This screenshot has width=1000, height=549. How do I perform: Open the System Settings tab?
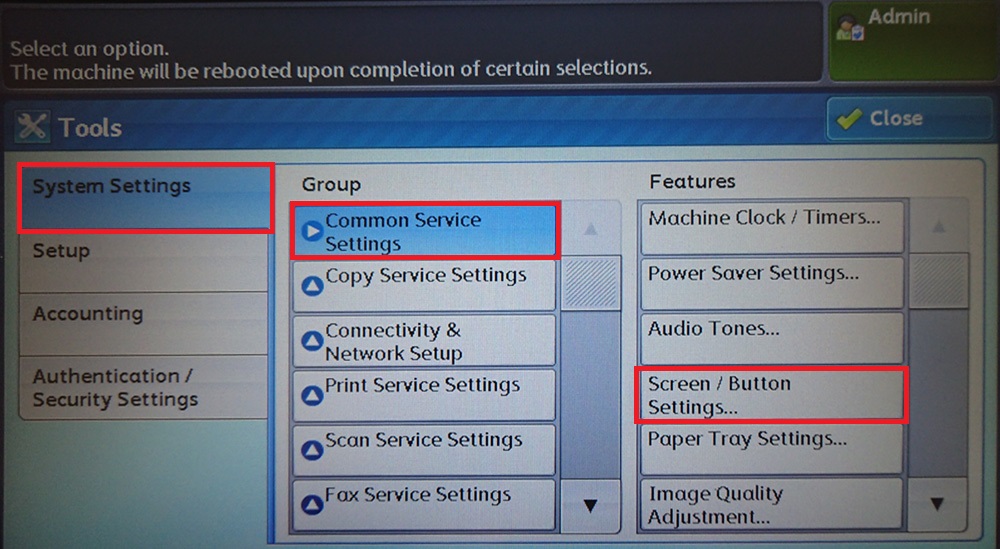pyautogui.click(x=145, y=198)
